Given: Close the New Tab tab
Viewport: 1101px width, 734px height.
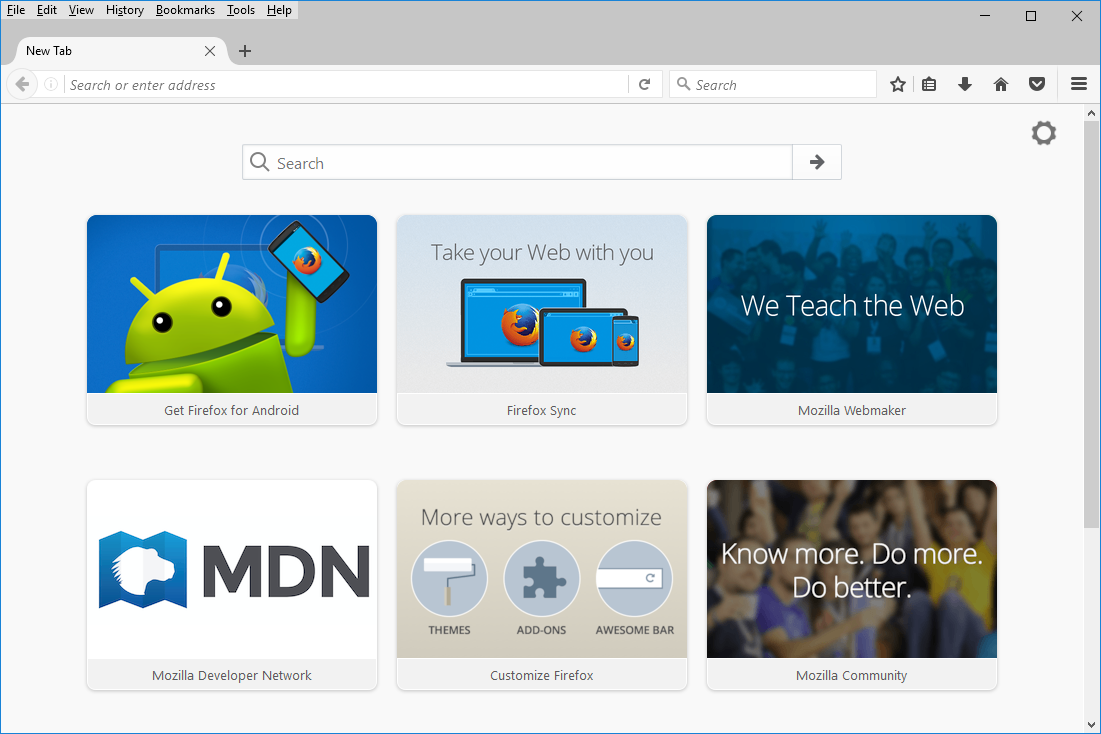Looking at the screenshot, I should tap(209, 51).
